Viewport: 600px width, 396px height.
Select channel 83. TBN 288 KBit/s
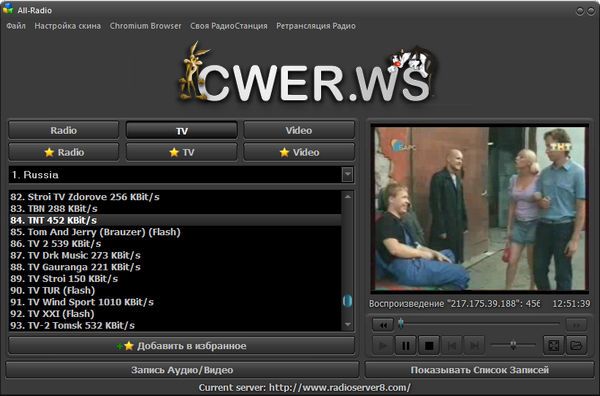point(175,209)
